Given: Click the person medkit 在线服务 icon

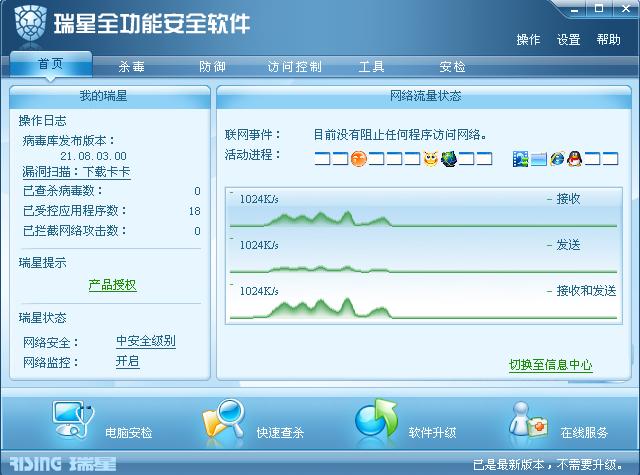Looking at the screenshot, I should 528,420.
